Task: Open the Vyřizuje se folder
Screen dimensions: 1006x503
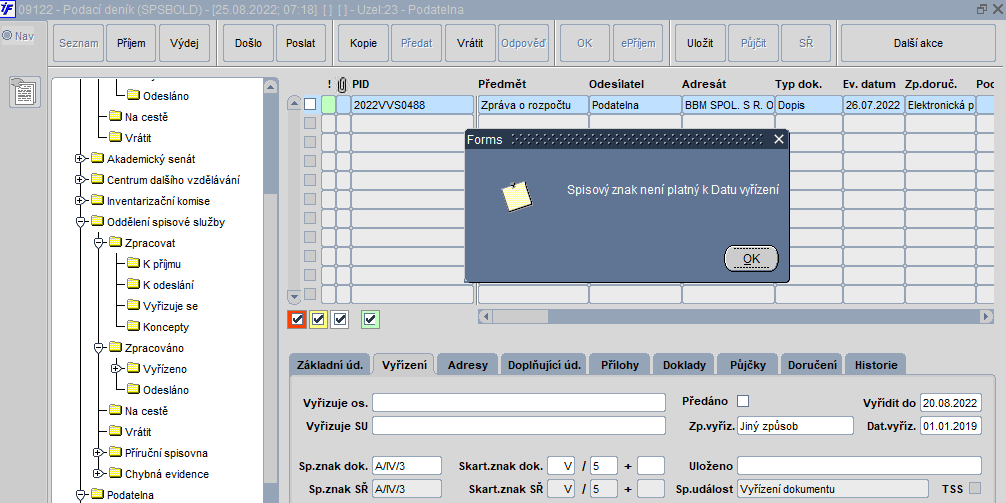Action: point(162,306)
